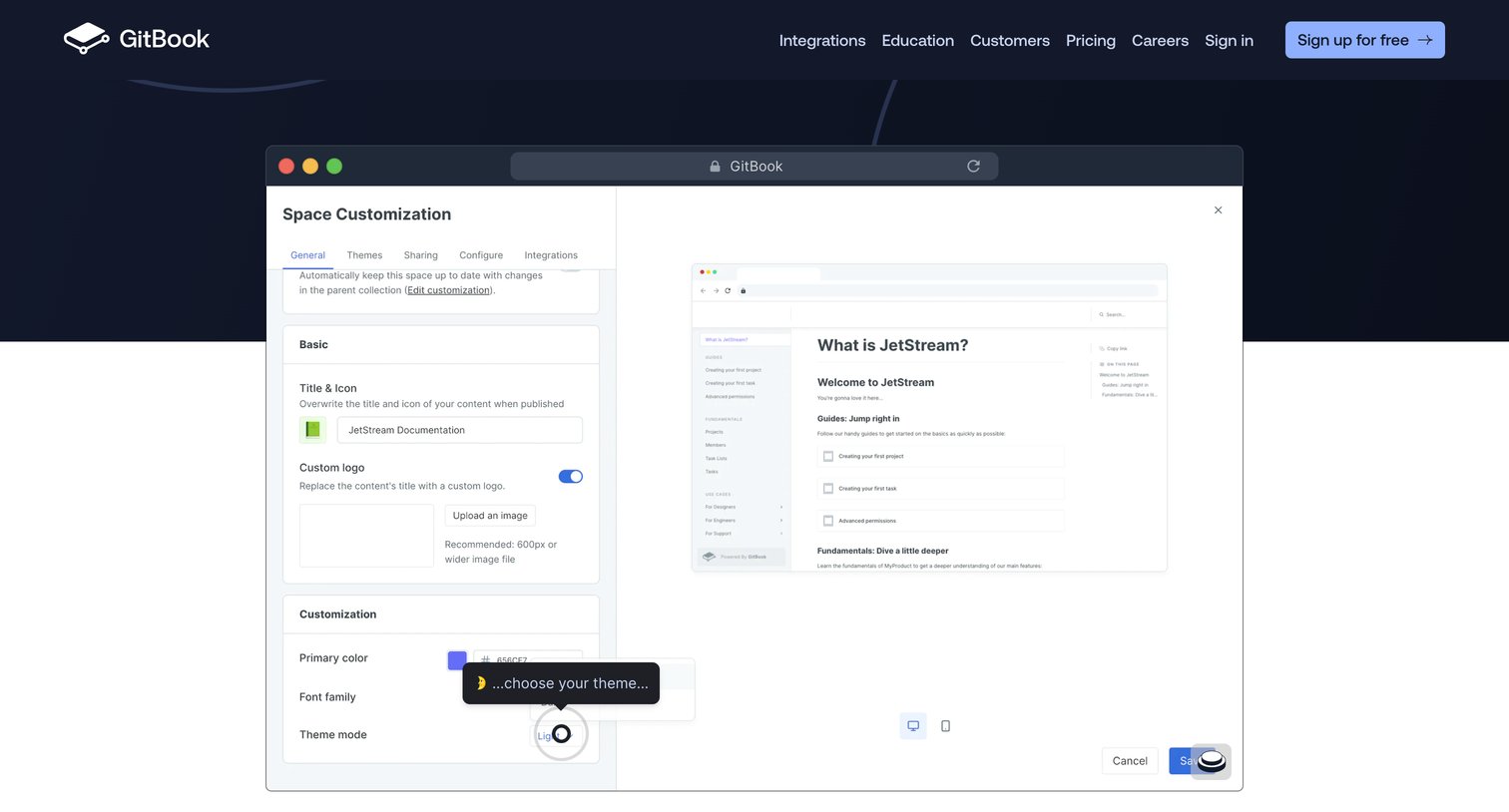This screenshot has height=812, width=1509.
Task: Open the General tab
Action: [307, 255]
